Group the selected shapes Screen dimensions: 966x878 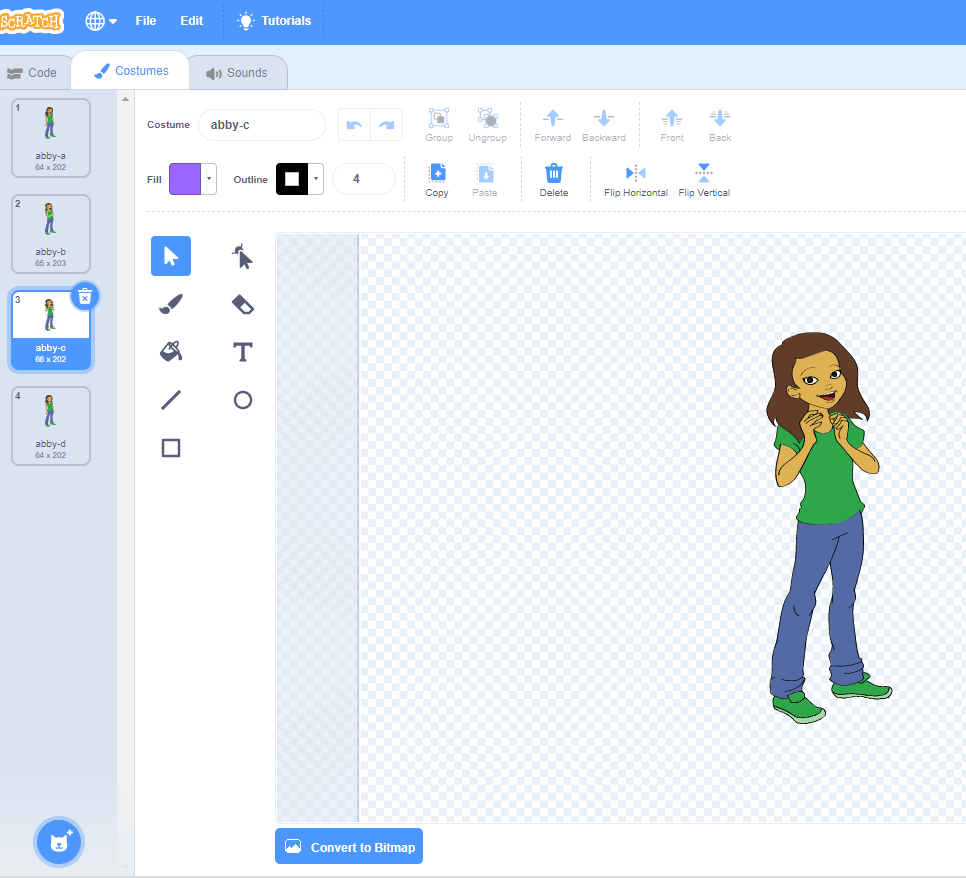click(x=439, y=125)
